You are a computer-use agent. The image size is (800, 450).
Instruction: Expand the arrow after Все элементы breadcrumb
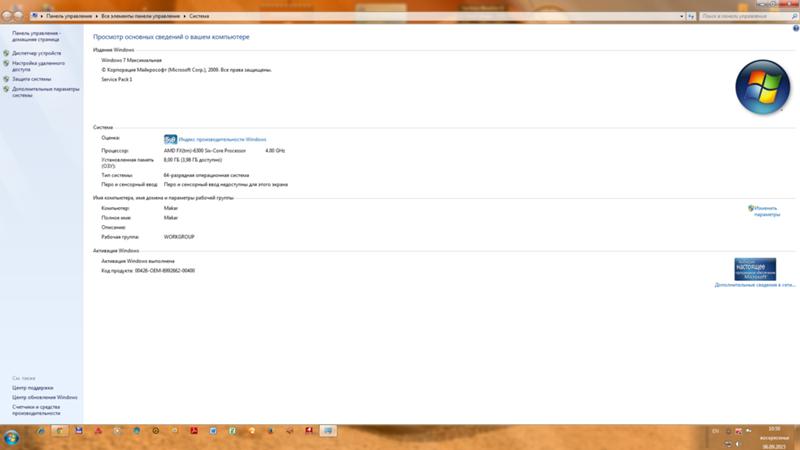[185, 16]
